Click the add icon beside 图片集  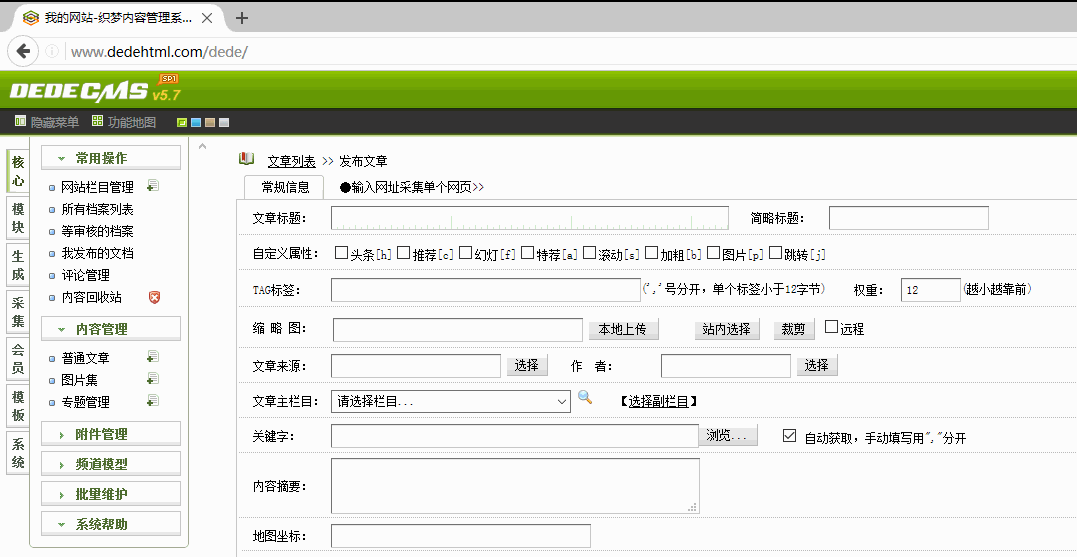[x=153, y=378]
